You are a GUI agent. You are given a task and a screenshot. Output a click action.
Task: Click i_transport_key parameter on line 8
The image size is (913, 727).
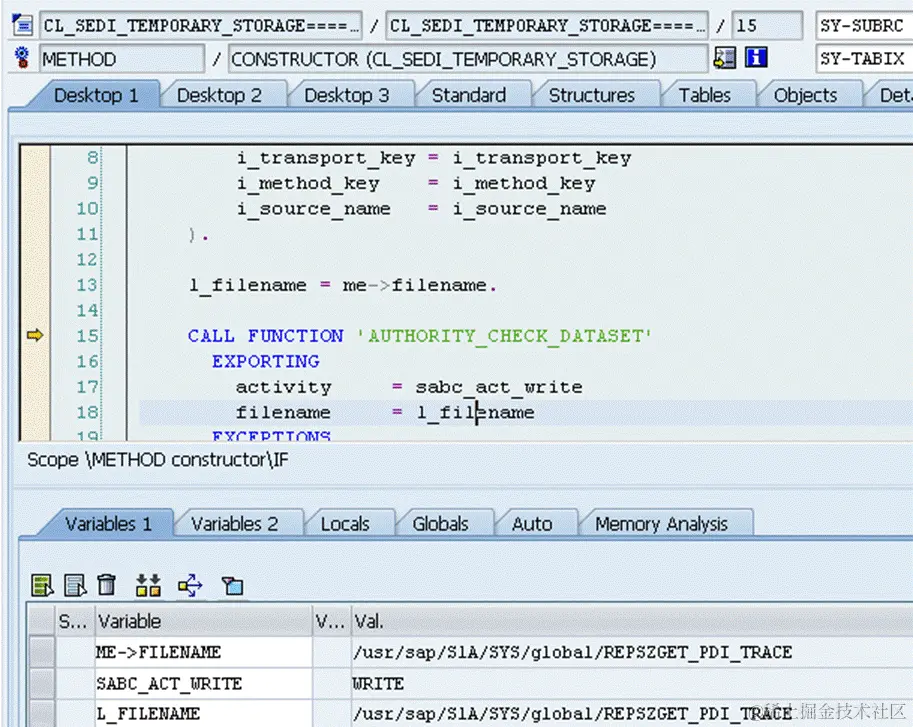pyautogui.click(x=325, y=158)
